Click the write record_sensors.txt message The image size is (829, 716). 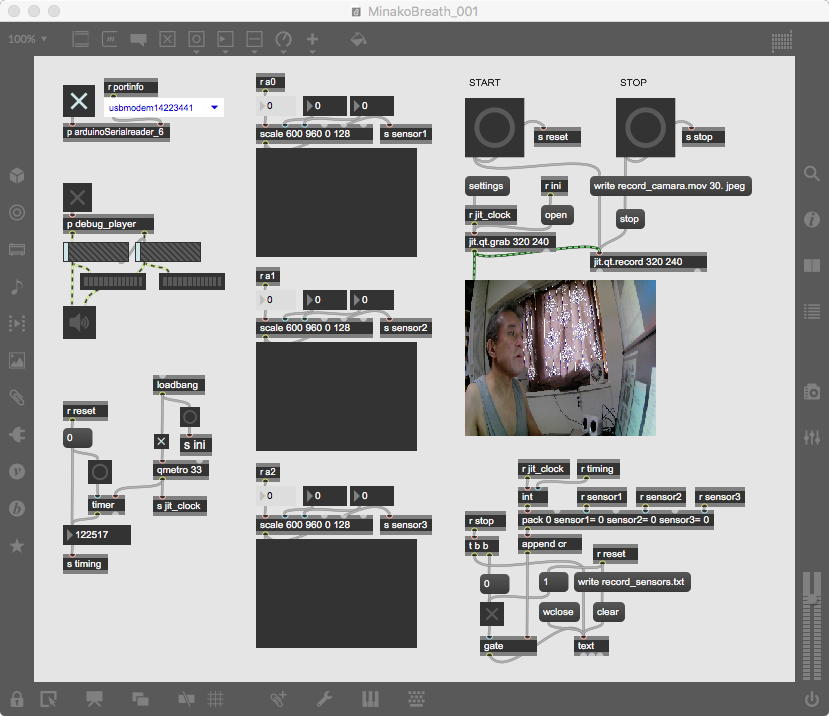632,582
